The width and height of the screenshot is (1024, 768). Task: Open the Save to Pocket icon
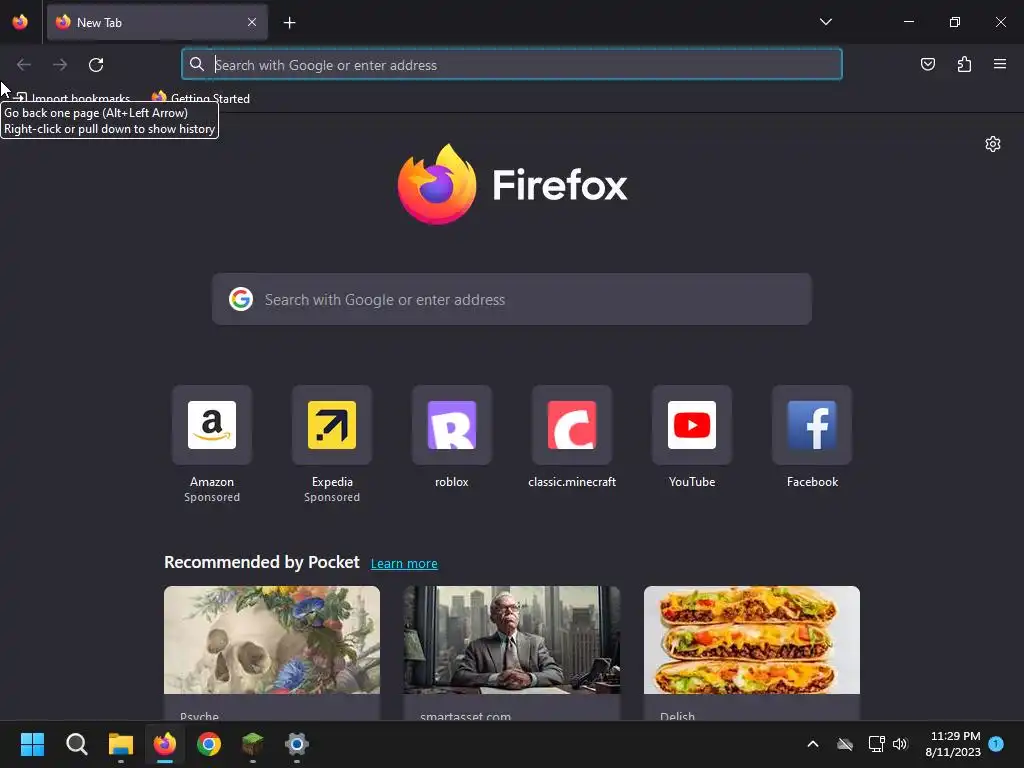927,64
